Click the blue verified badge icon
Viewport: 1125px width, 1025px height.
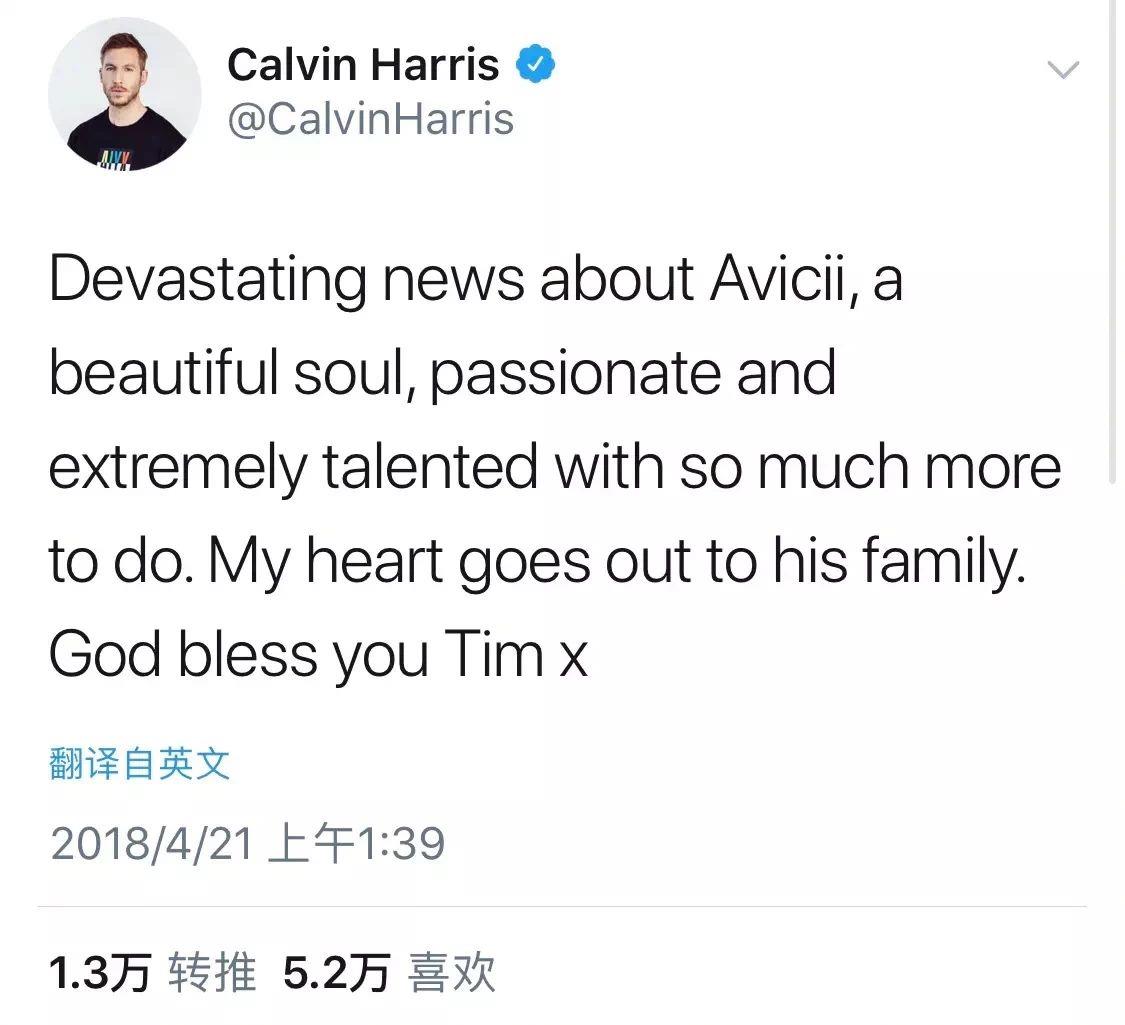(x=535, y=63)
